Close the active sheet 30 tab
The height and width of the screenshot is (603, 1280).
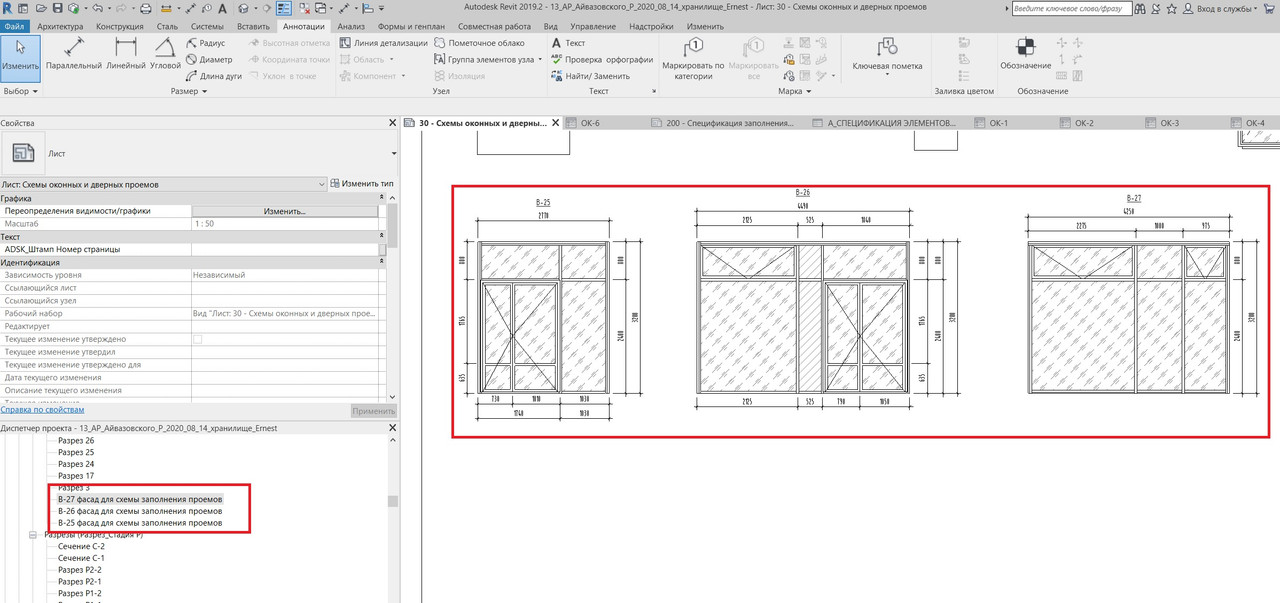click(557, 123)
